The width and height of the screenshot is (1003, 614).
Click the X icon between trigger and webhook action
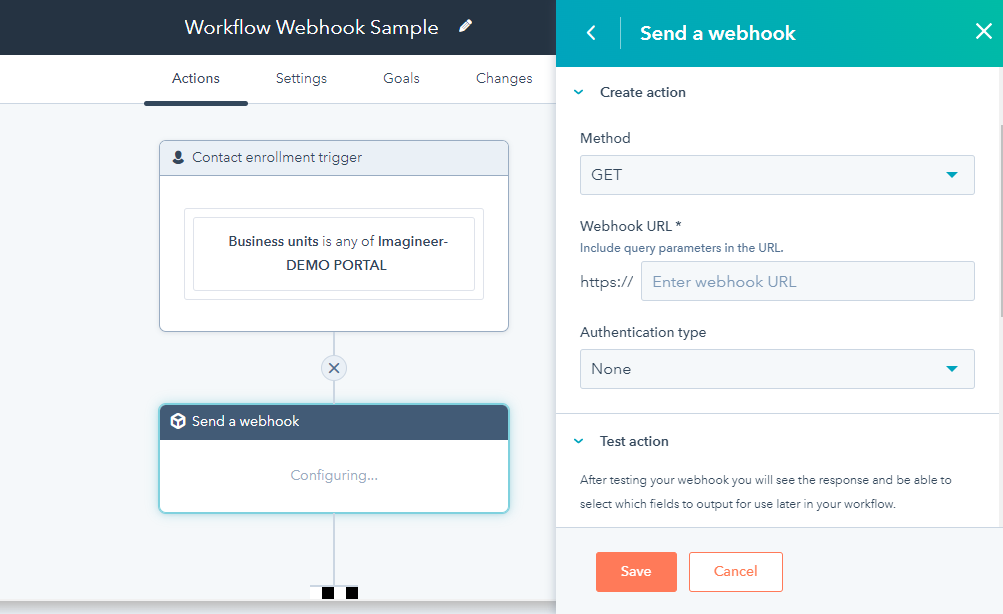pos(333,368)
